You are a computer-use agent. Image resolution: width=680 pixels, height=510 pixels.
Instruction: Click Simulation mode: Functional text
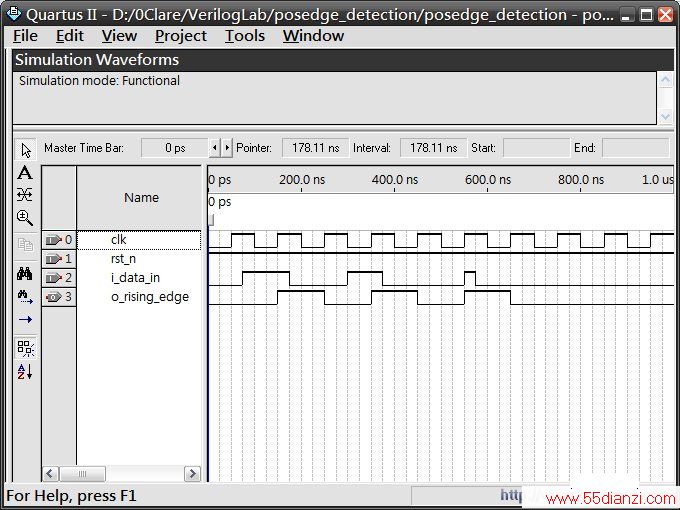coord(99,81)
